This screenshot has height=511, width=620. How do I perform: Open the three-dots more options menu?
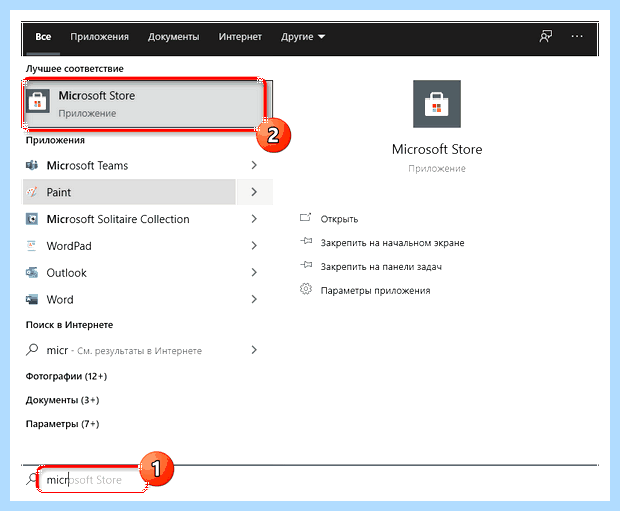(577, 36)
